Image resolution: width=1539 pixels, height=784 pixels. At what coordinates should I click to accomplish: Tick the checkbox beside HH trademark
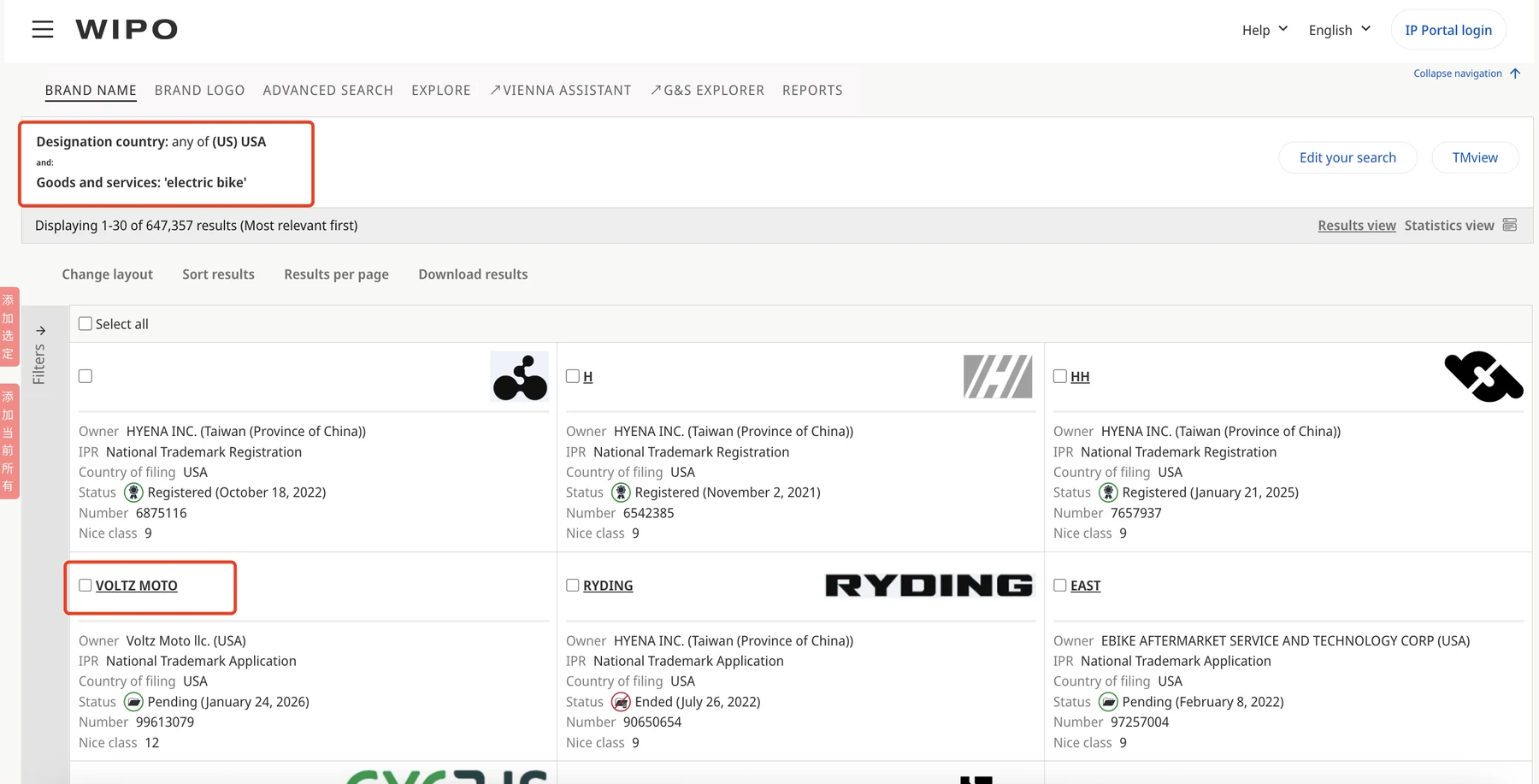coord(1060,376)
